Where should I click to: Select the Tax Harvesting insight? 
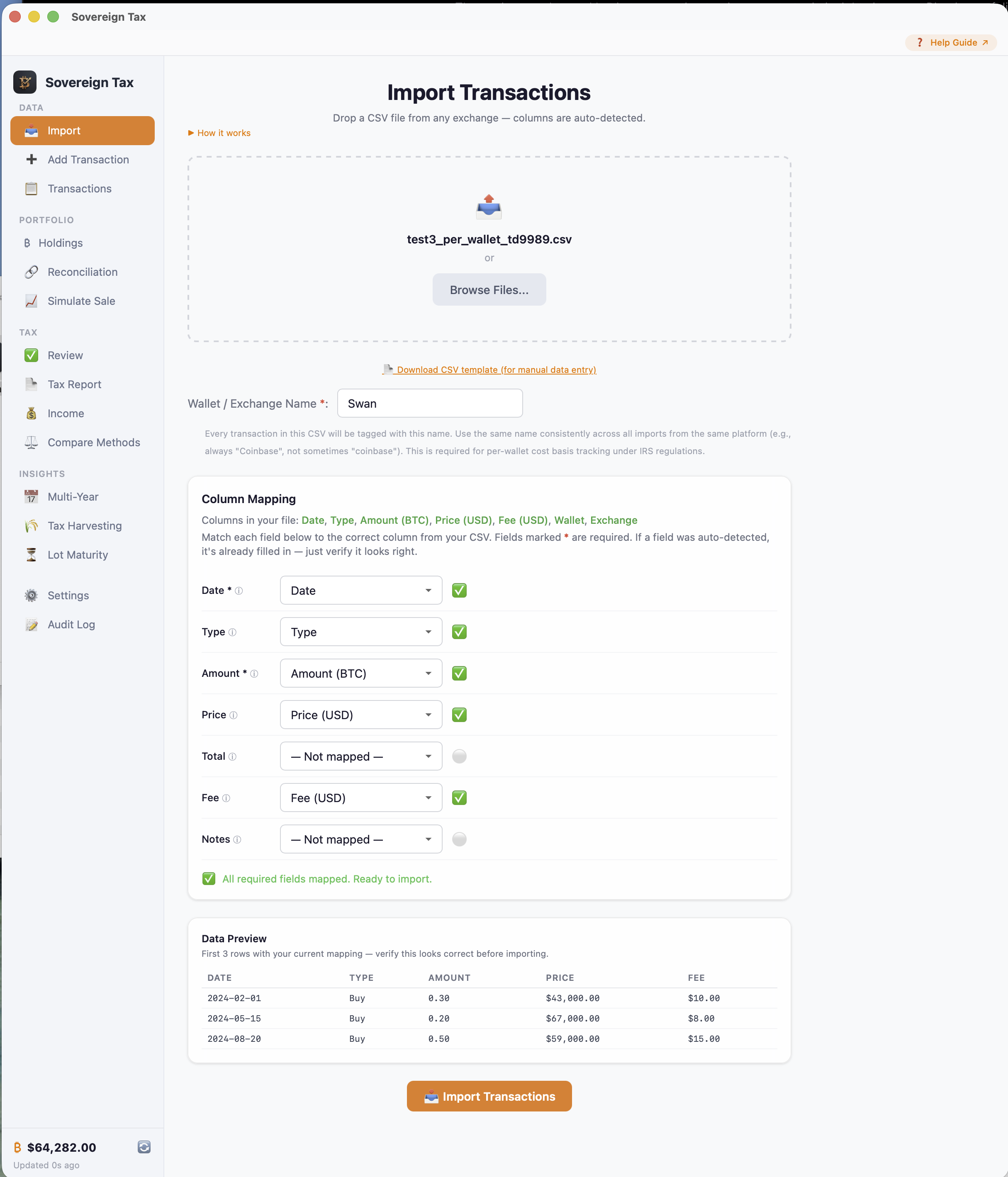tap(84, 526)
